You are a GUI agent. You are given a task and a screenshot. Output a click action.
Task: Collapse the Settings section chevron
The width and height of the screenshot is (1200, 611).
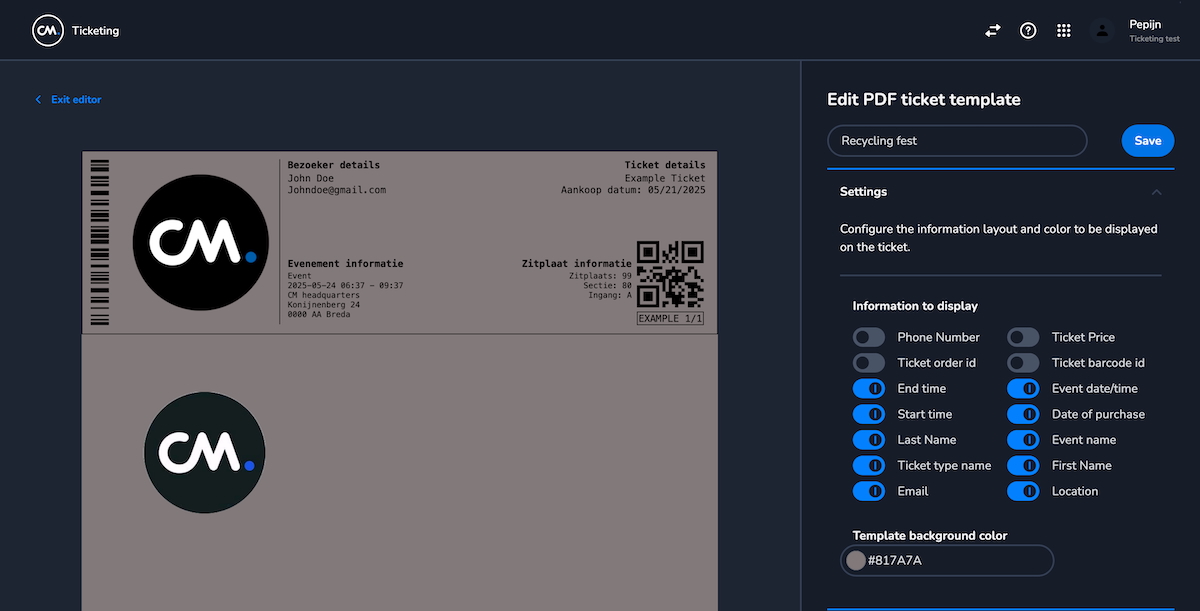[x=1157, y=191]
